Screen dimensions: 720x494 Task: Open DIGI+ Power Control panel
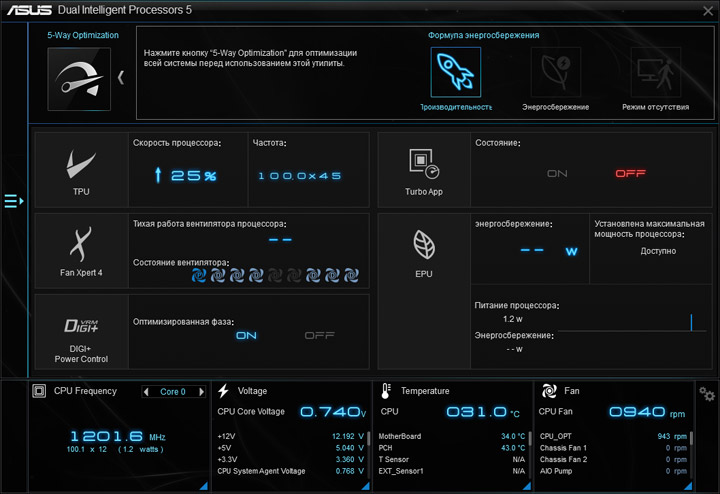[81, 332]
